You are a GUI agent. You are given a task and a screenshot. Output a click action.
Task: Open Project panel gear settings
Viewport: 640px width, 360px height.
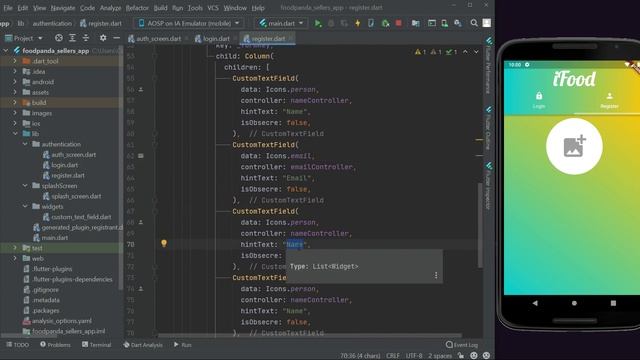pos(103,38)
